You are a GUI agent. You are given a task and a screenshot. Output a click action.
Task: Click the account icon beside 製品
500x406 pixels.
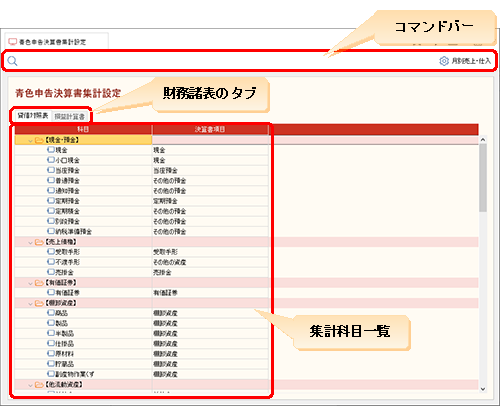coord(51,323)
